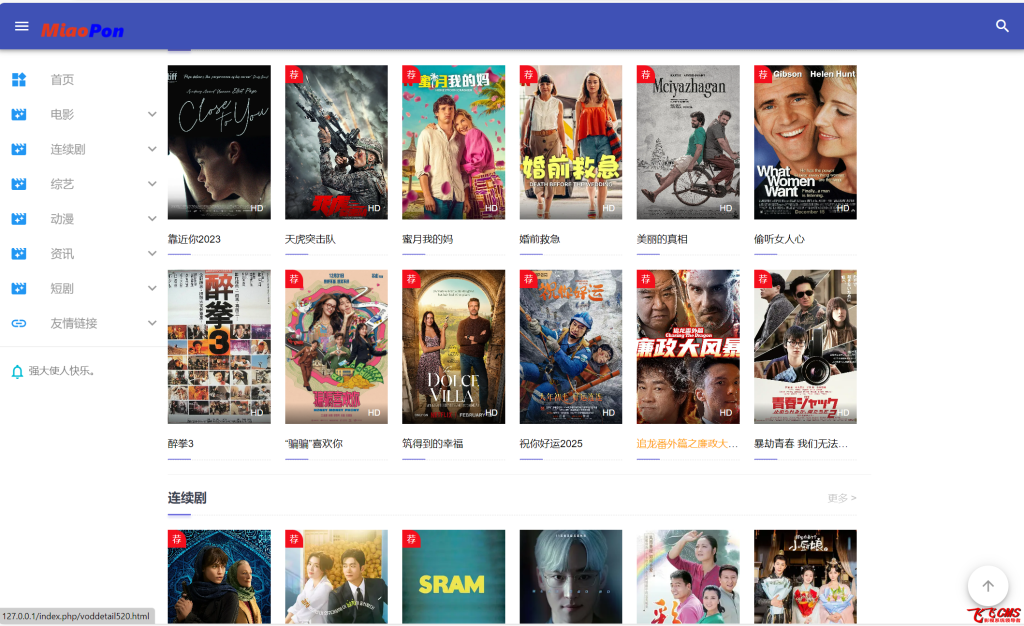Click the search magnifier icon

pos(1002,26)
